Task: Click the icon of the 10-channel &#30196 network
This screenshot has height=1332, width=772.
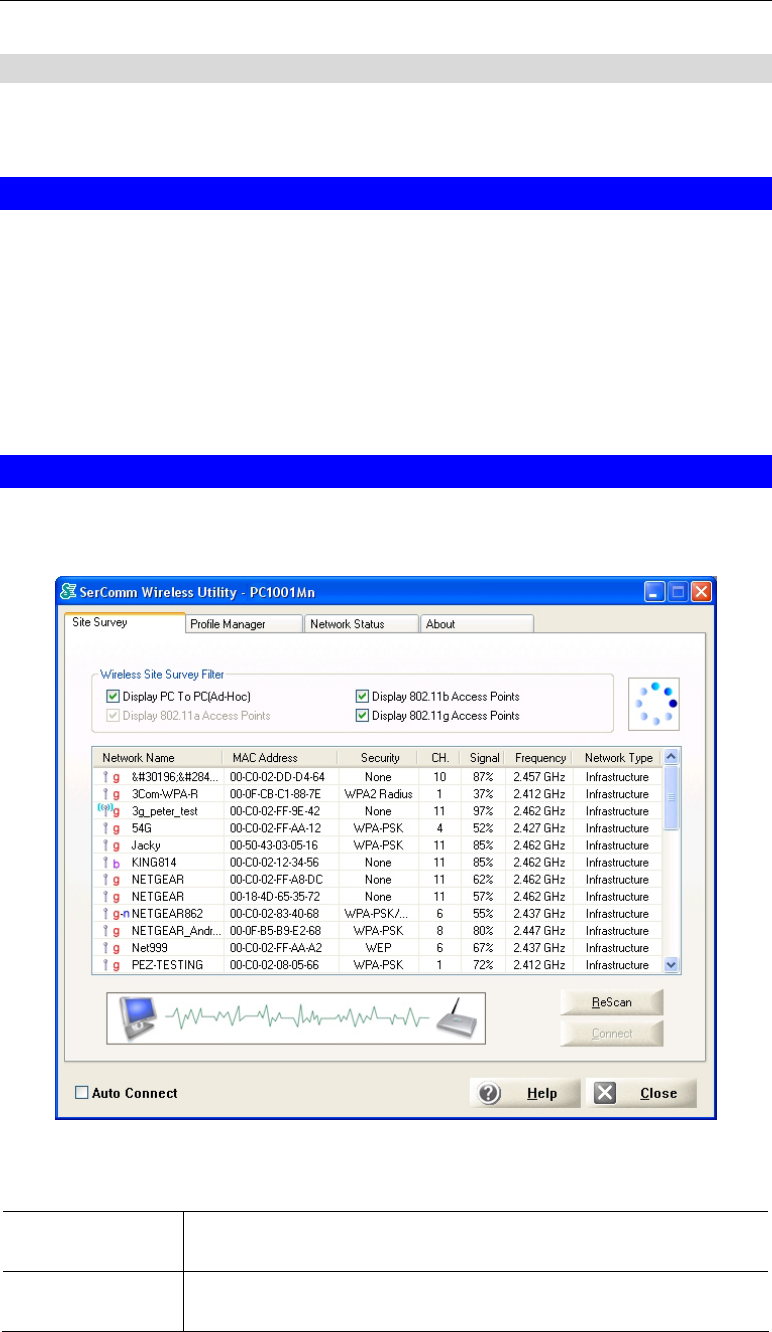Action: coord(110,777)
